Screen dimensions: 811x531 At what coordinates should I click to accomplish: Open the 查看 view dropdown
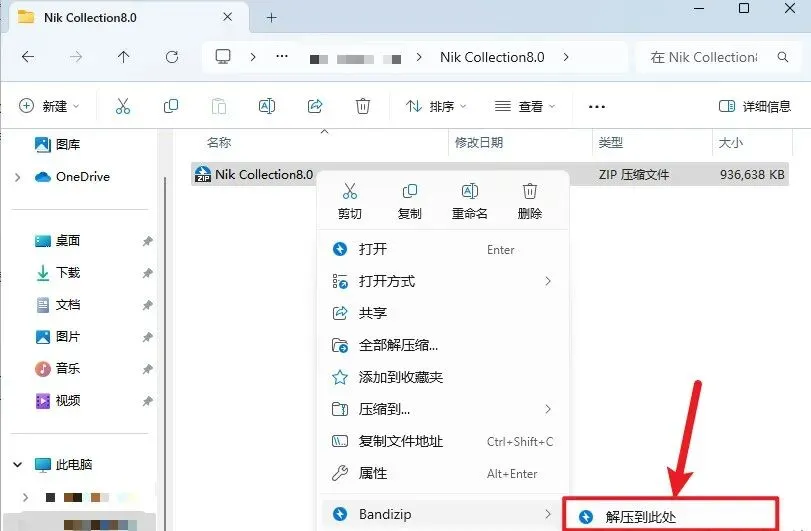click(x=524, y=106)
